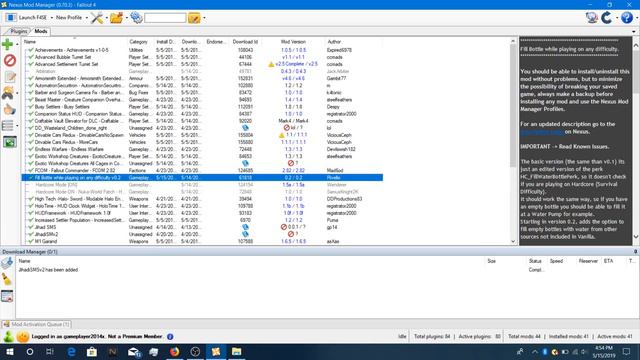The height and width of the screenshot is (360, 640).
Task: Click the blue info icon after Premium Member
Action: (170, 336)
